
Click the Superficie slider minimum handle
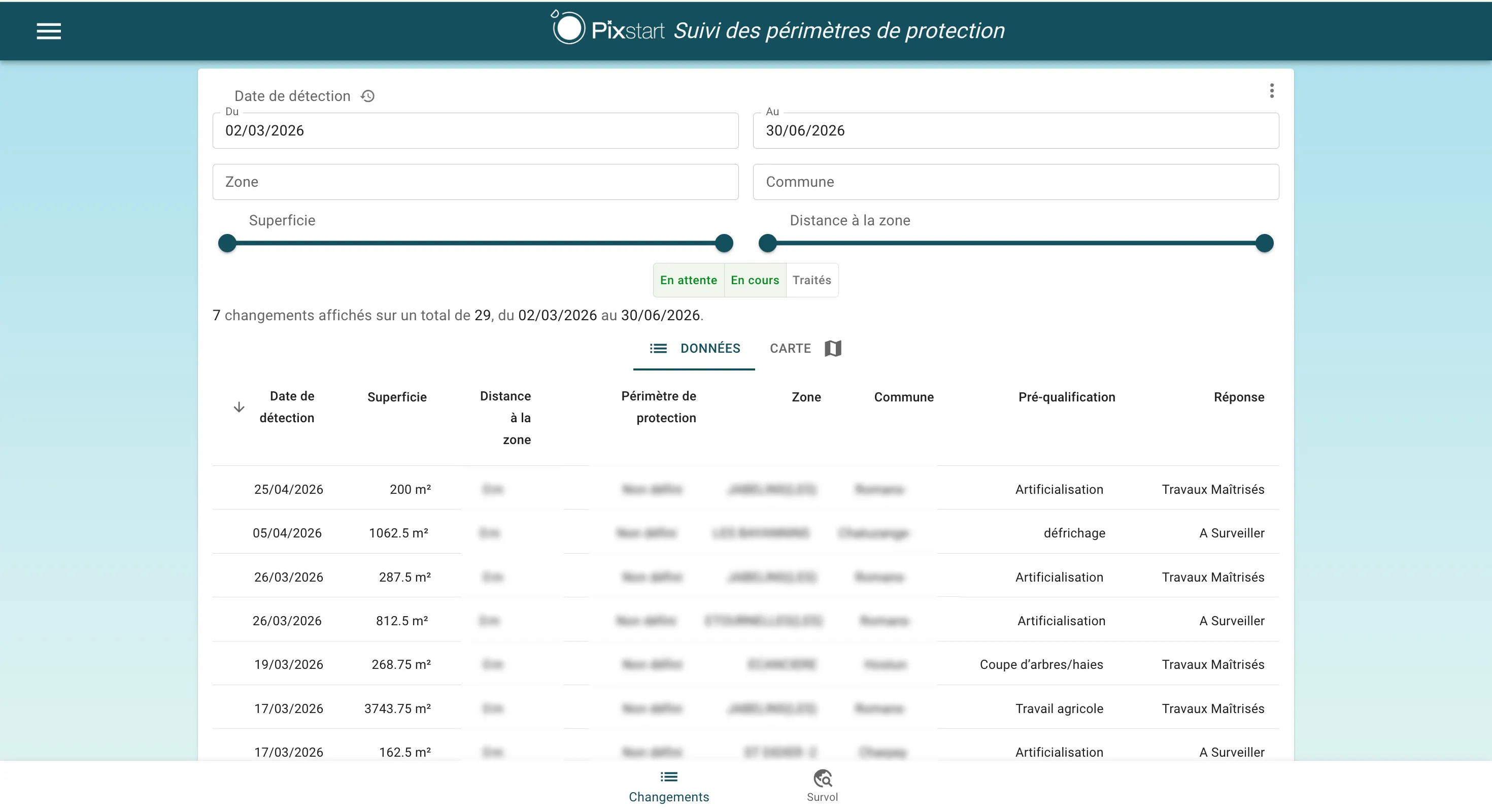coord(227,243)
